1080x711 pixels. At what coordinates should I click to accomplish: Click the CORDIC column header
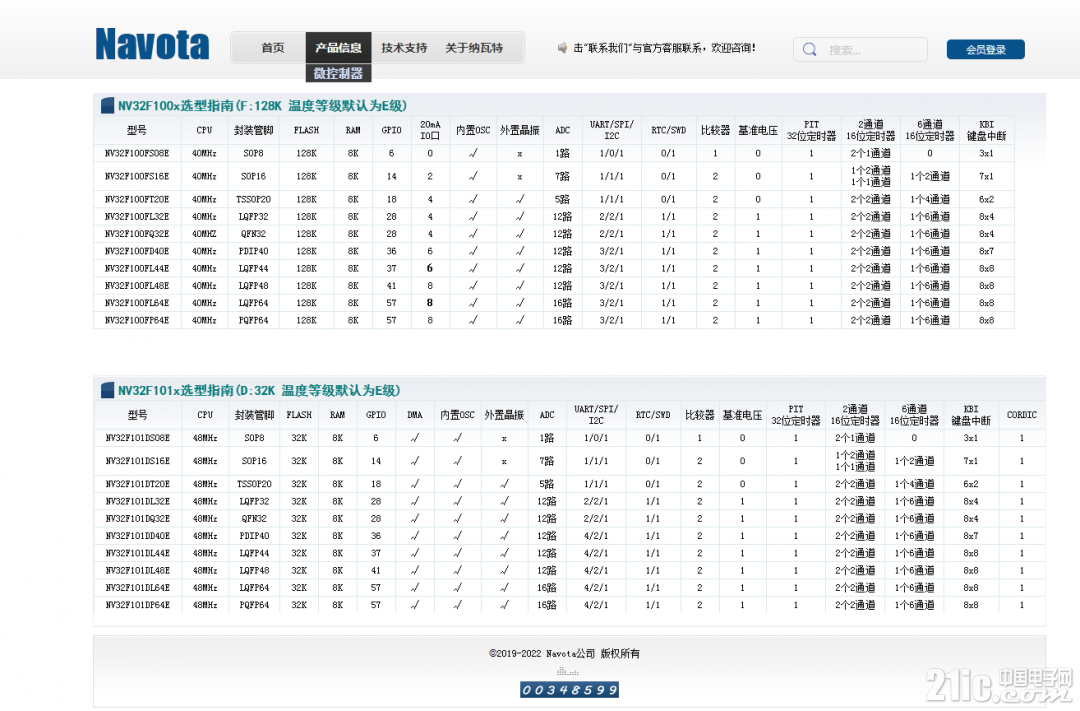click(x=1021, y=415)
